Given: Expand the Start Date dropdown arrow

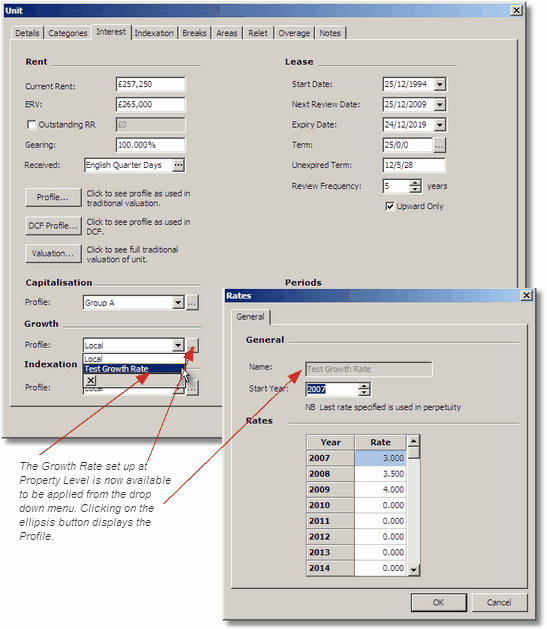Looking at the screenshot, I should click(440, 84).
